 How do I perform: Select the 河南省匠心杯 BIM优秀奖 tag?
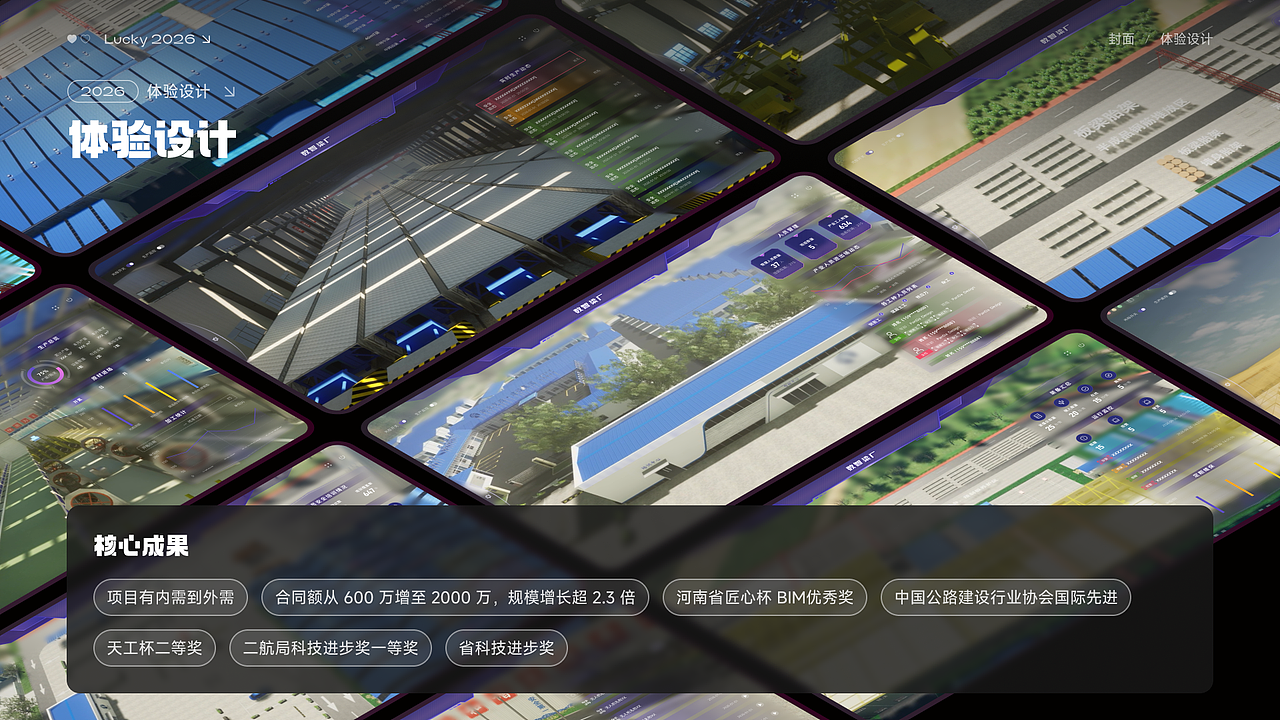coord(765,598)
